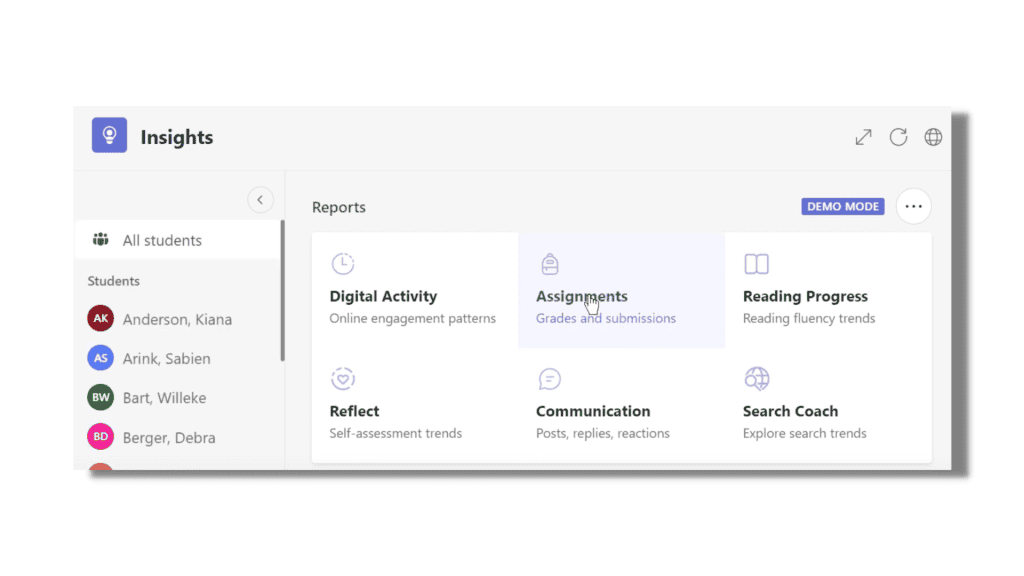Viewport: 1024px width, 576px height.
Task: Select student Anderson, Kiana
Action: click(x=178, y=319)
